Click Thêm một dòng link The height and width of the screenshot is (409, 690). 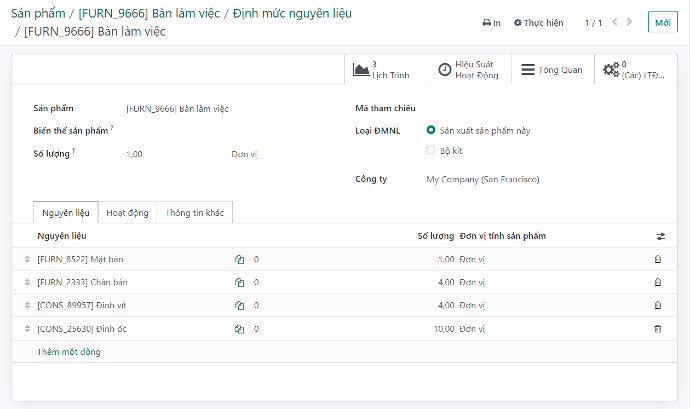69,352
